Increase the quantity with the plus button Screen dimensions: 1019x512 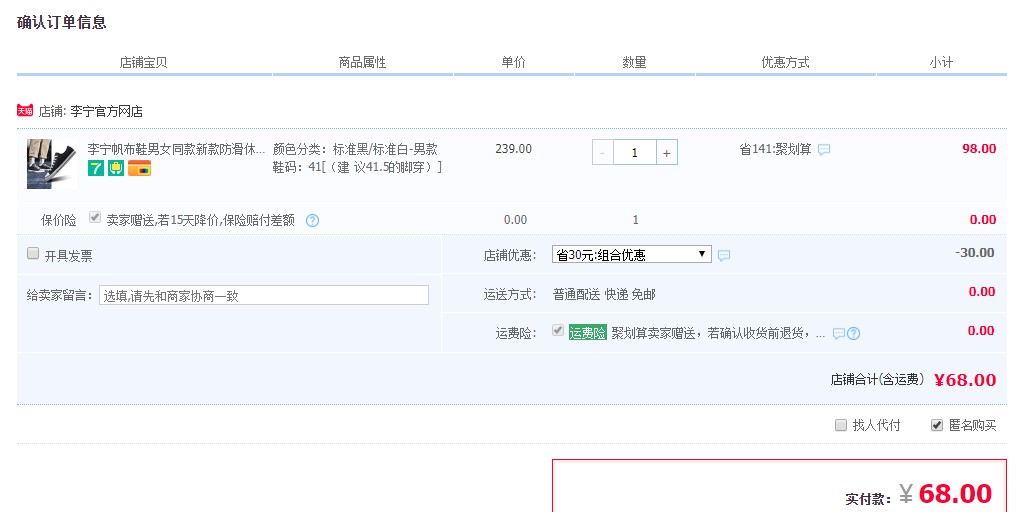667,153
